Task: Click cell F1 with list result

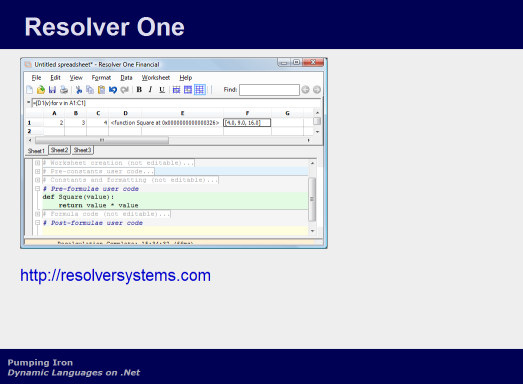Action: pyautogui.click(x=247, y=123)
